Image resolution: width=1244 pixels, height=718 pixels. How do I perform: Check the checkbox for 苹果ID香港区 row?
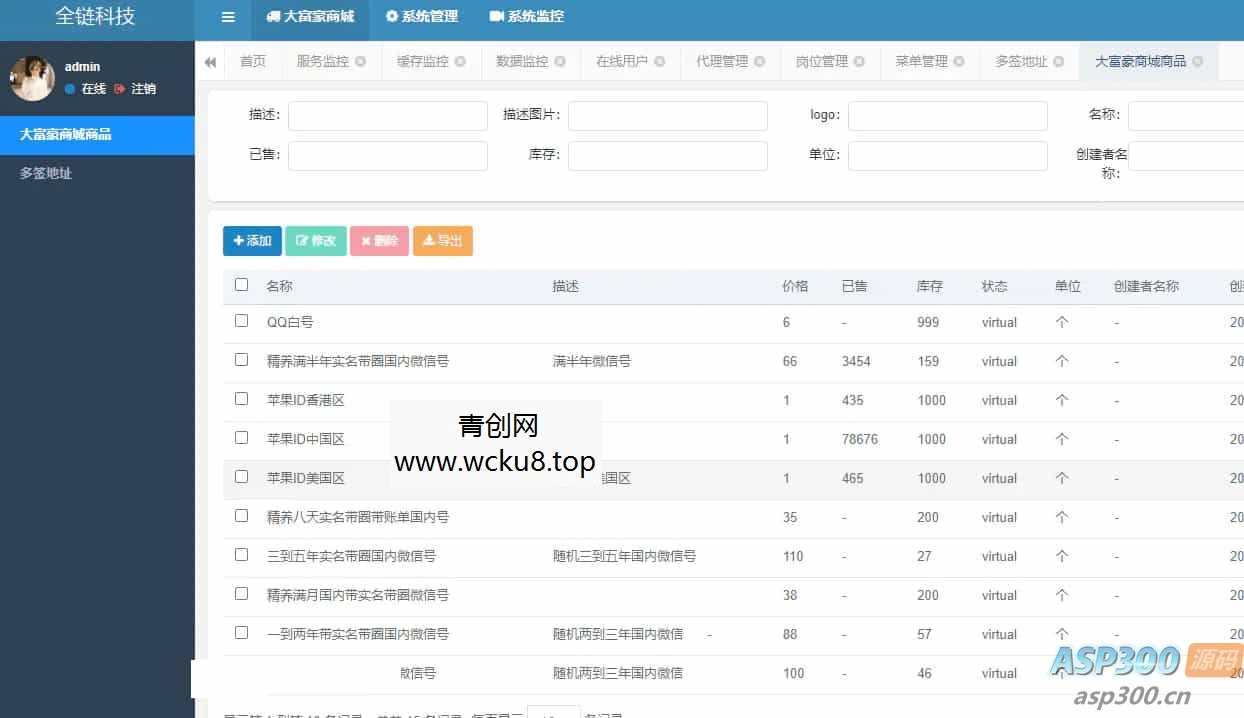click(241, 400)
